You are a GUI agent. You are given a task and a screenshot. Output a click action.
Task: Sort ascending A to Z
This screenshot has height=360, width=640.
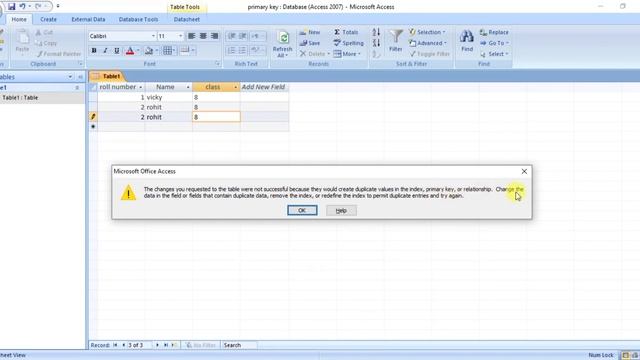point(376,32)
